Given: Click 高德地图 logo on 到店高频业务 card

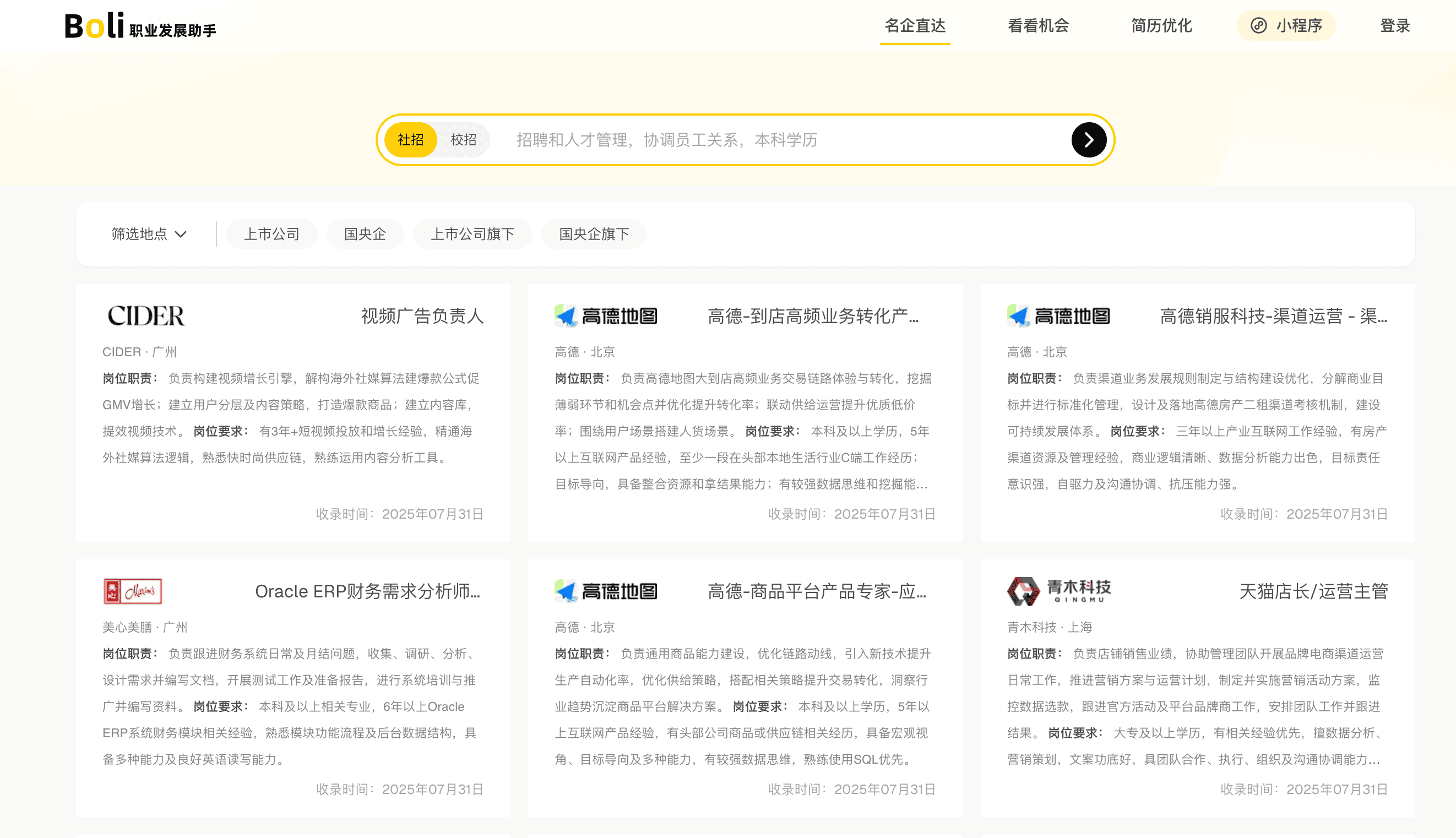Looking at the screenshot, I should 606,316.
